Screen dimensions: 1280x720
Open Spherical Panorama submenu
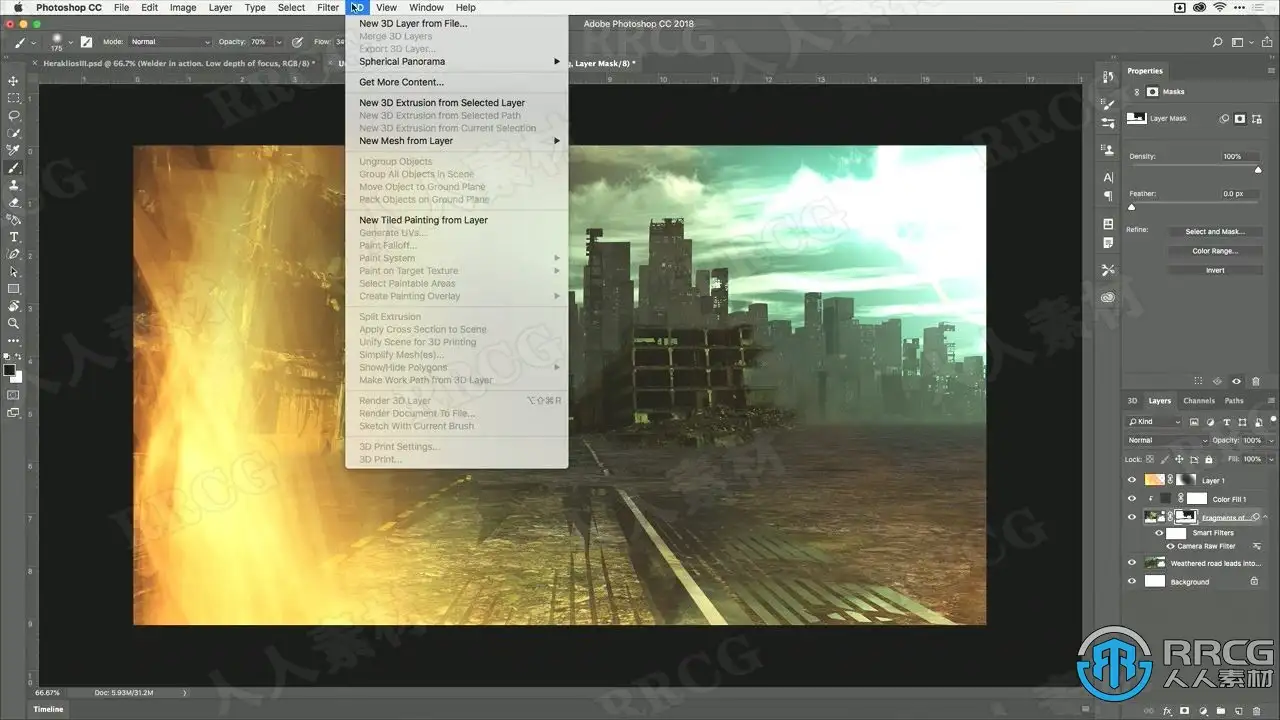click(x=457, y=61)
